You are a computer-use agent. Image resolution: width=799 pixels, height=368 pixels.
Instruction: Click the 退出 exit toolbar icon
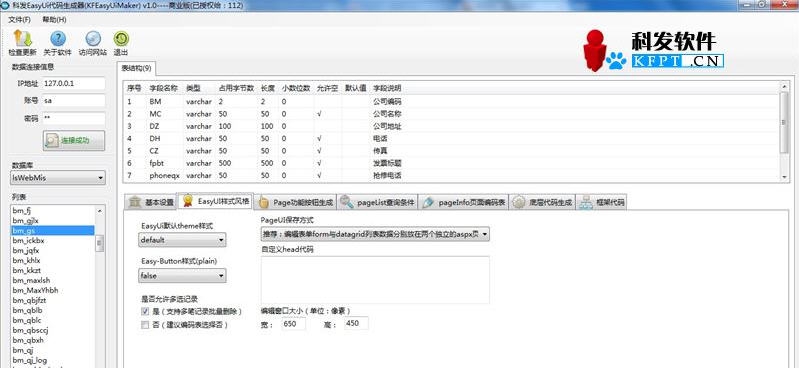pyautogui.click(x=121, y=39)
